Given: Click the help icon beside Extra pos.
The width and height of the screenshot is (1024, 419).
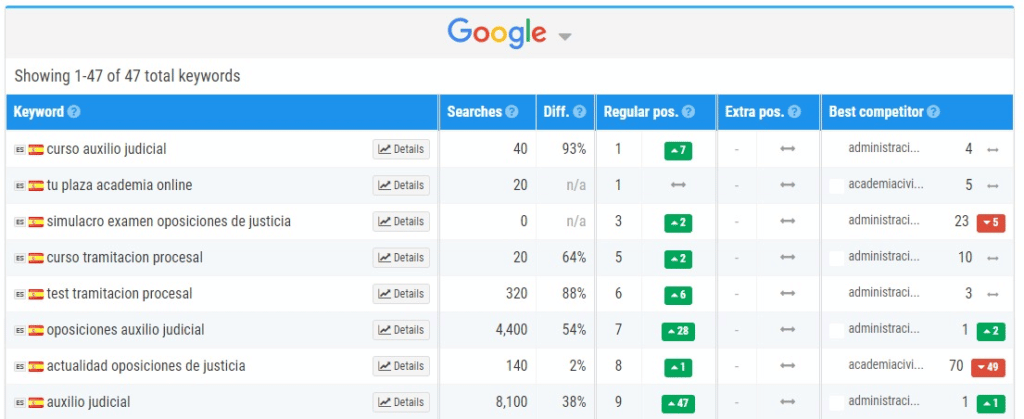Looking at the screenshot, I should pos(795,112).
